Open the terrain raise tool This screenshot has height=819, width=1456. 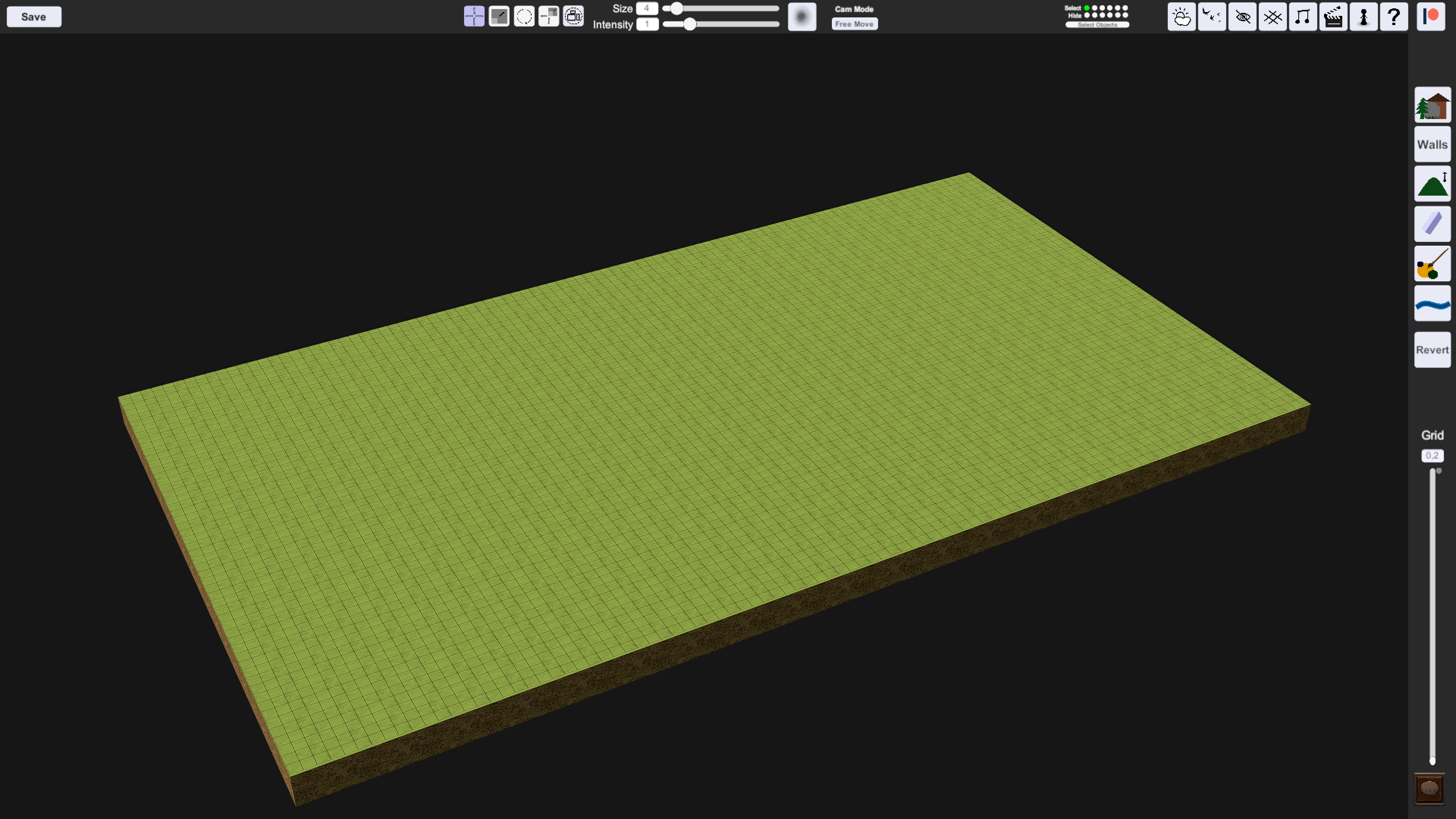pyautogui.click(x=1432, y=184)
